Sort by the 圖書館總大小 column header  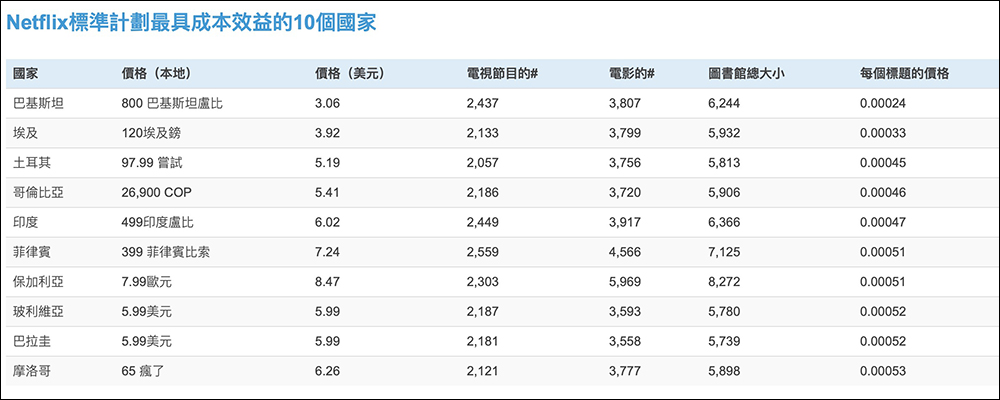(748, 74)
